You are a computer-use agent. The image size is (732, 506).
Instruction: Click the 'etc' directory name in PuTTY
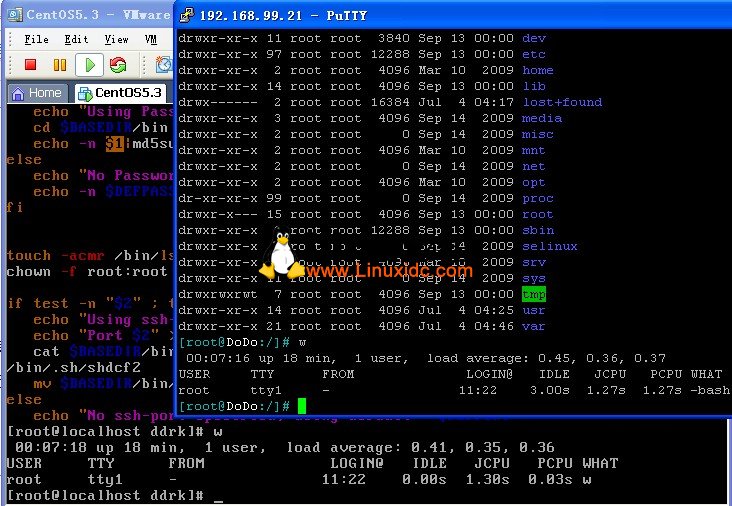point(534,54)
